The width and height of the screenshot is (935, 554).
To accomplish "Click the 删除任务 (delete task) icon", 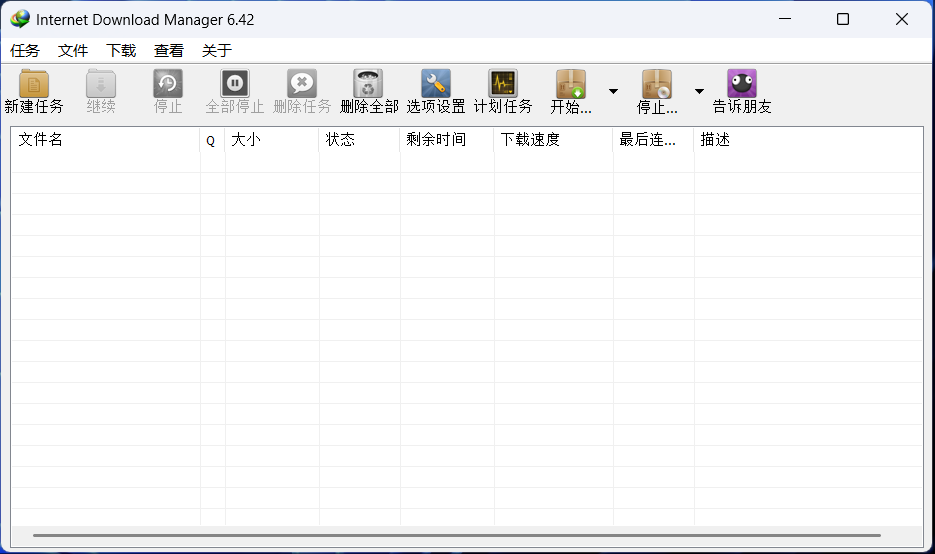I will click(301, 84).
